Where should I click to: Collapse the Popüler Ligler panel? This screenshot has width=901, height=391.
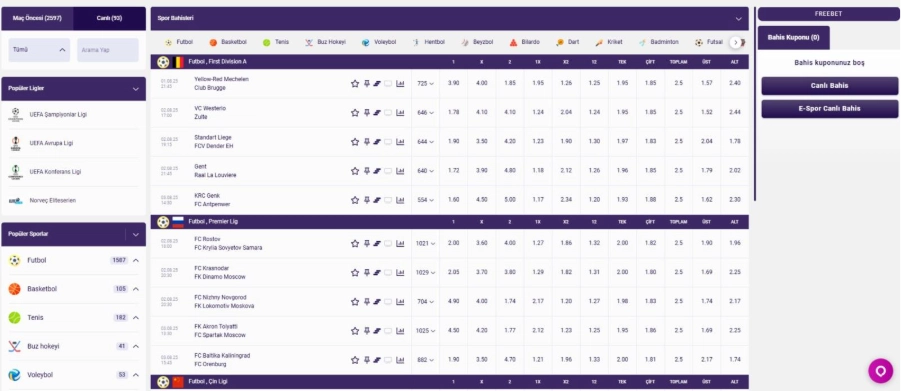pos(136,89)
